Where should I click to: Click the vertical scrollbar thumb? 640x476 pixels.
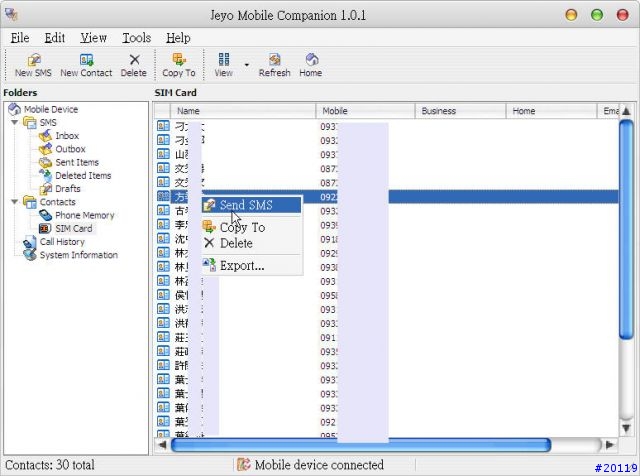pyautogui.click(x=627, y=229)
